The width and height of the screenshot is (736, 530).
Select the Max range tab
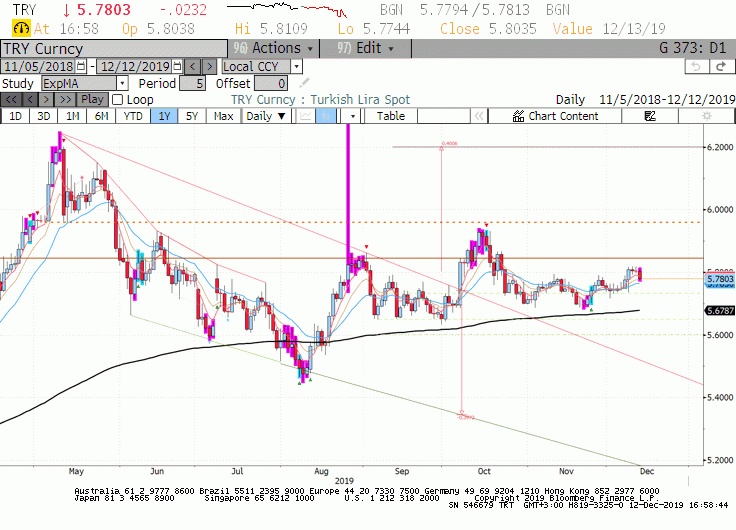(x=223, y=116)
